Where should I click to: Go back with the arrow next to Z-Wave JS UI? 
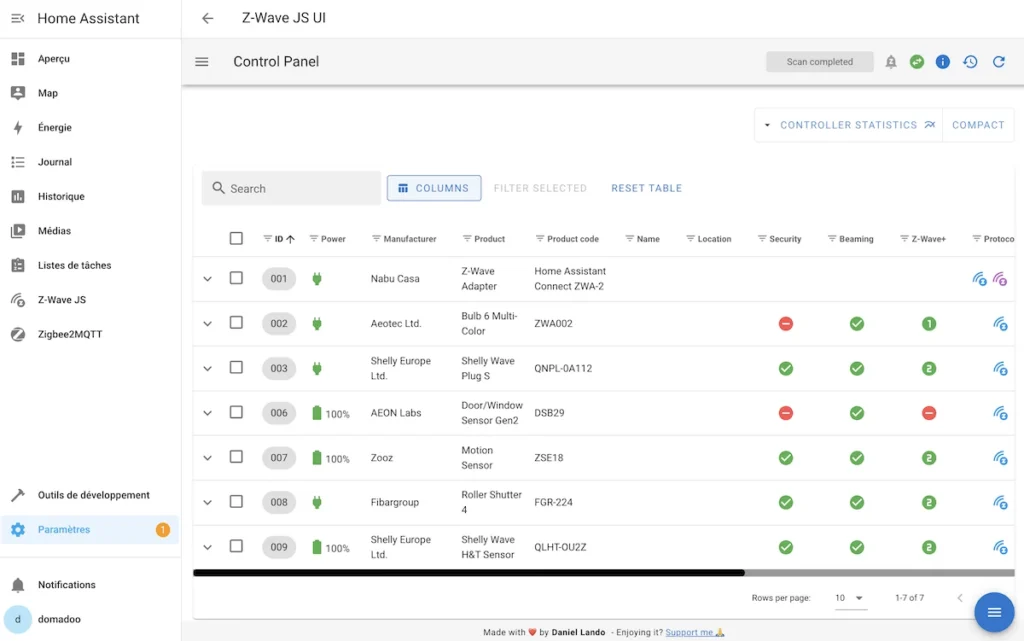[208, 18]
